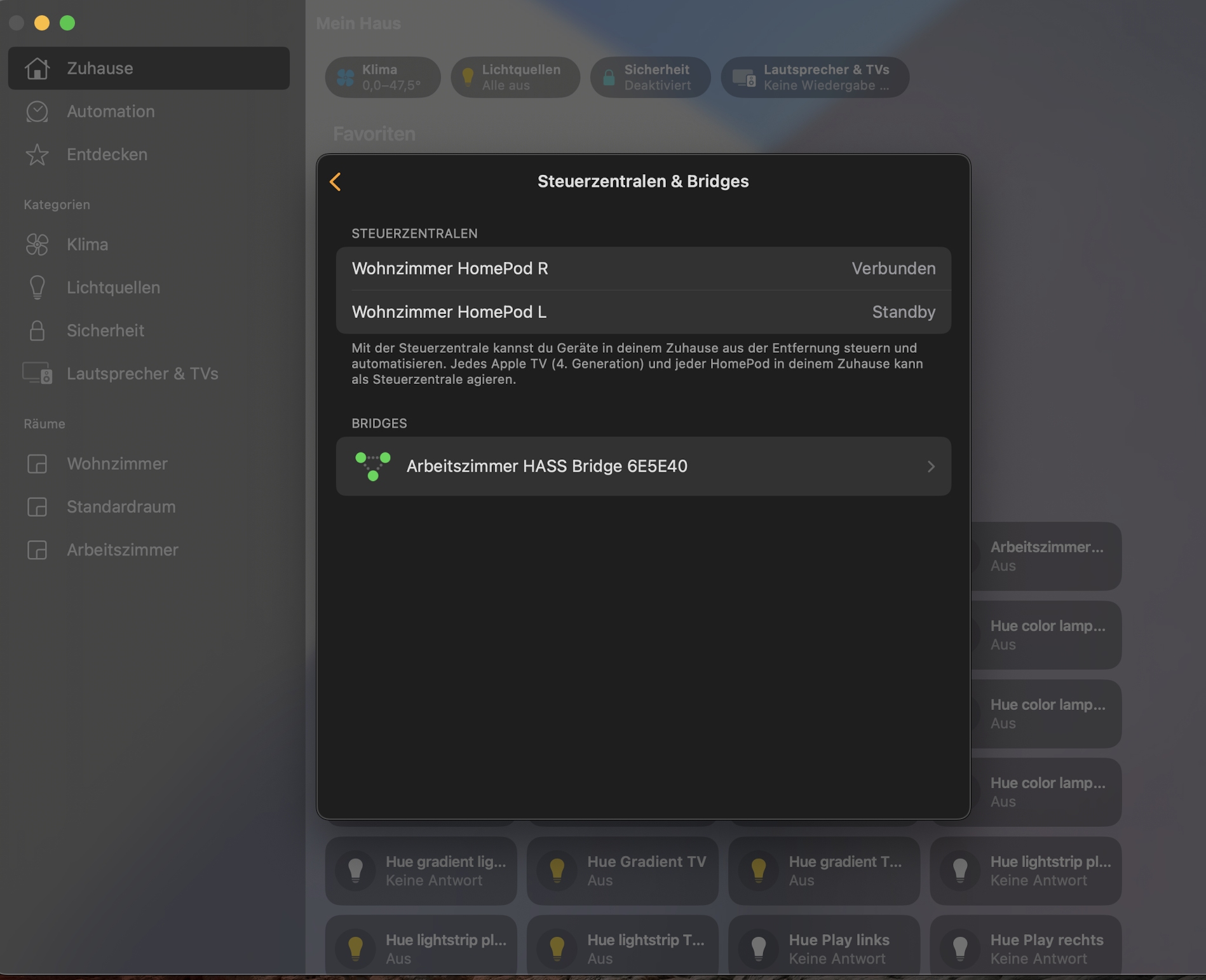1206x980 pixels.
Task: Click Lautsprecher & TVs Keine Wiedergabe chip
Action: (x=815, y=78)
